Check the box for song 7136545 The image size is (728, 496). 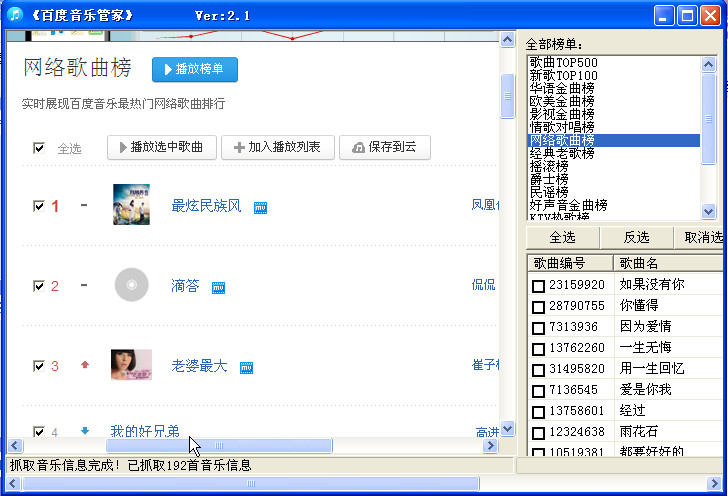click(x=538, y=391)
